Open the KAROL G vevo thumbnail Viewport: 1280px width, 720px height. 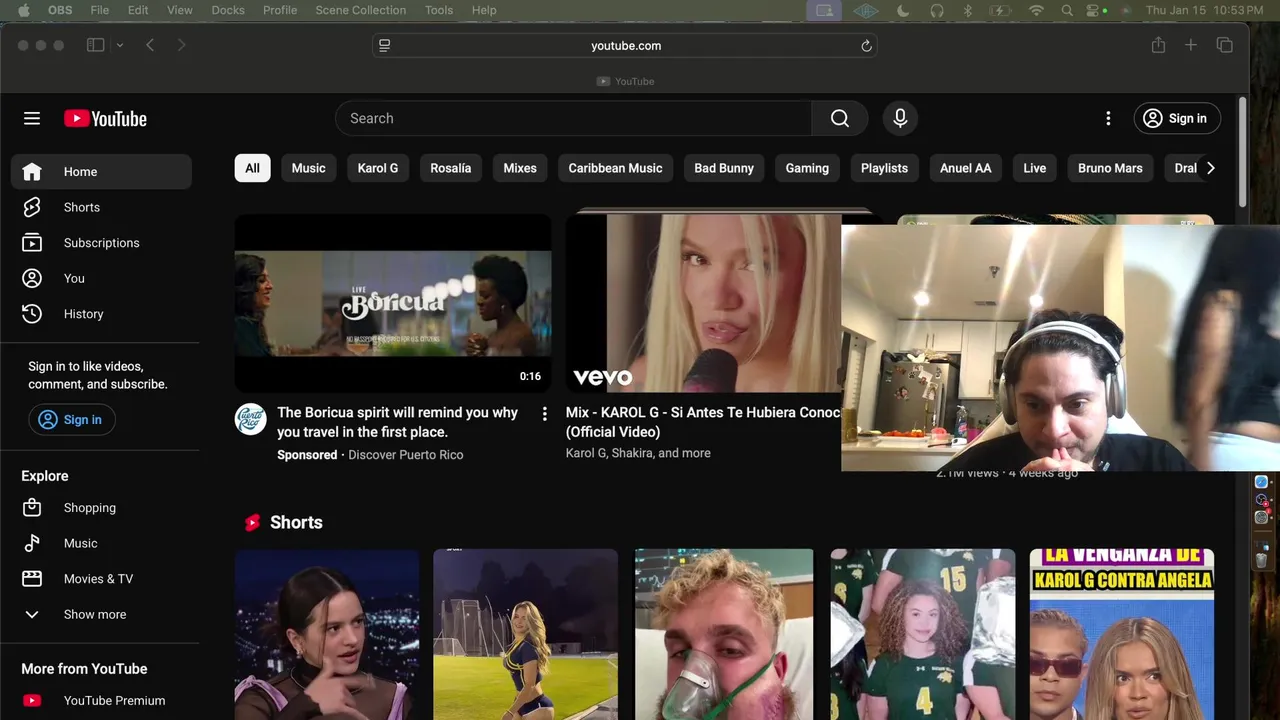pyautogui.click(x=703, y=303)
